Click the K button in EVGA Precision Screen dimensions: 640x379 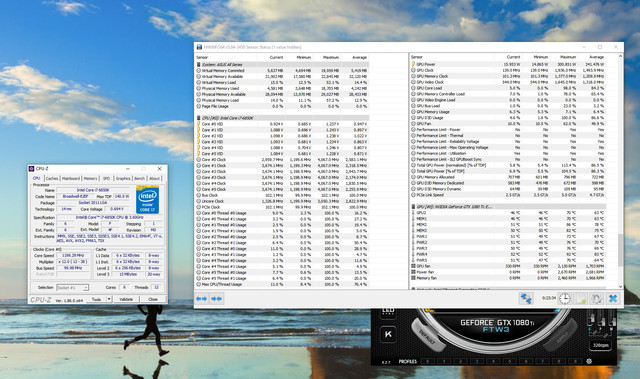pos(388,335)
